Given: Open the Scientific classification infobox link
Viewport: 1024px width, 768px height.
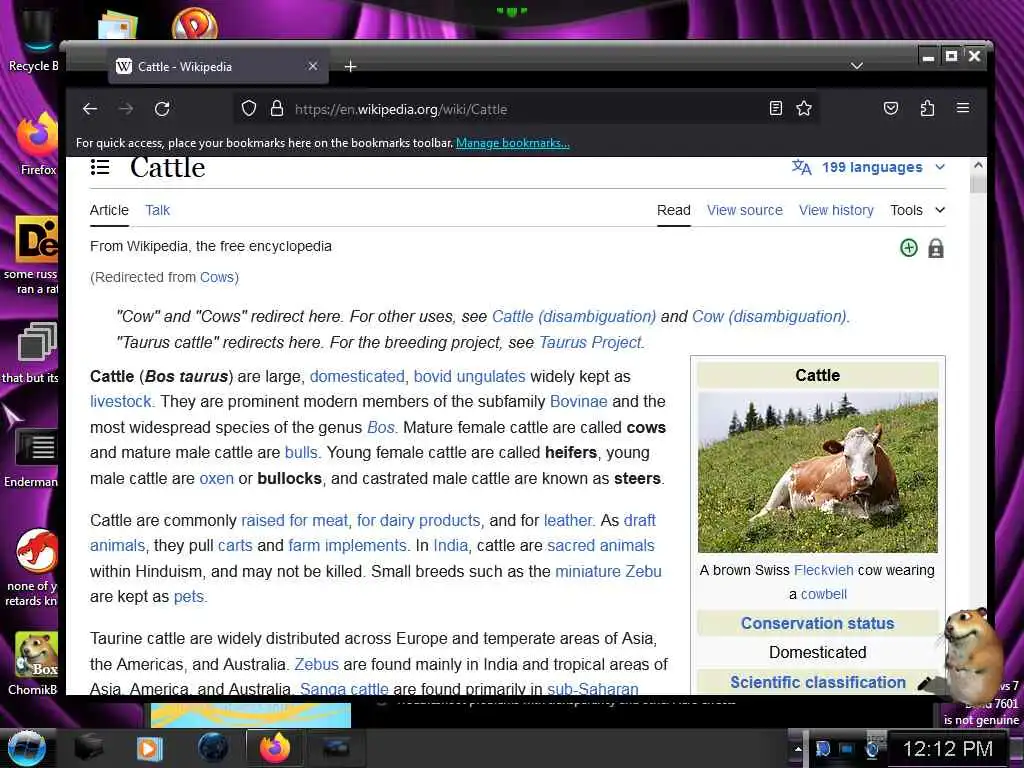Looking at the screenshot, I should pyautogui.click(x=818, y=682).
